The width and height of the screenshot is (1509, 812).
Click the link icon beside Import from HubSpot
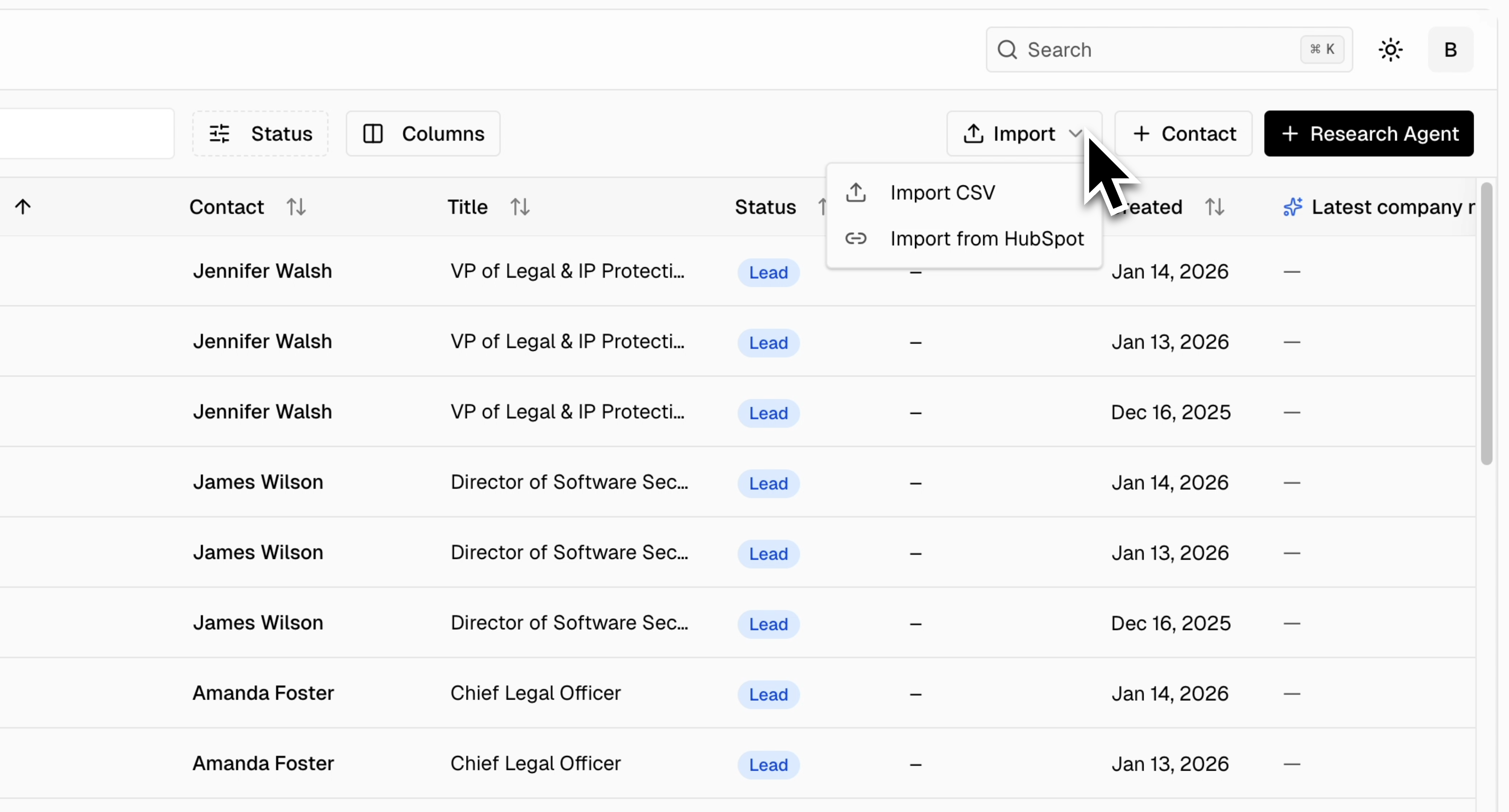(x=856, y=238)
